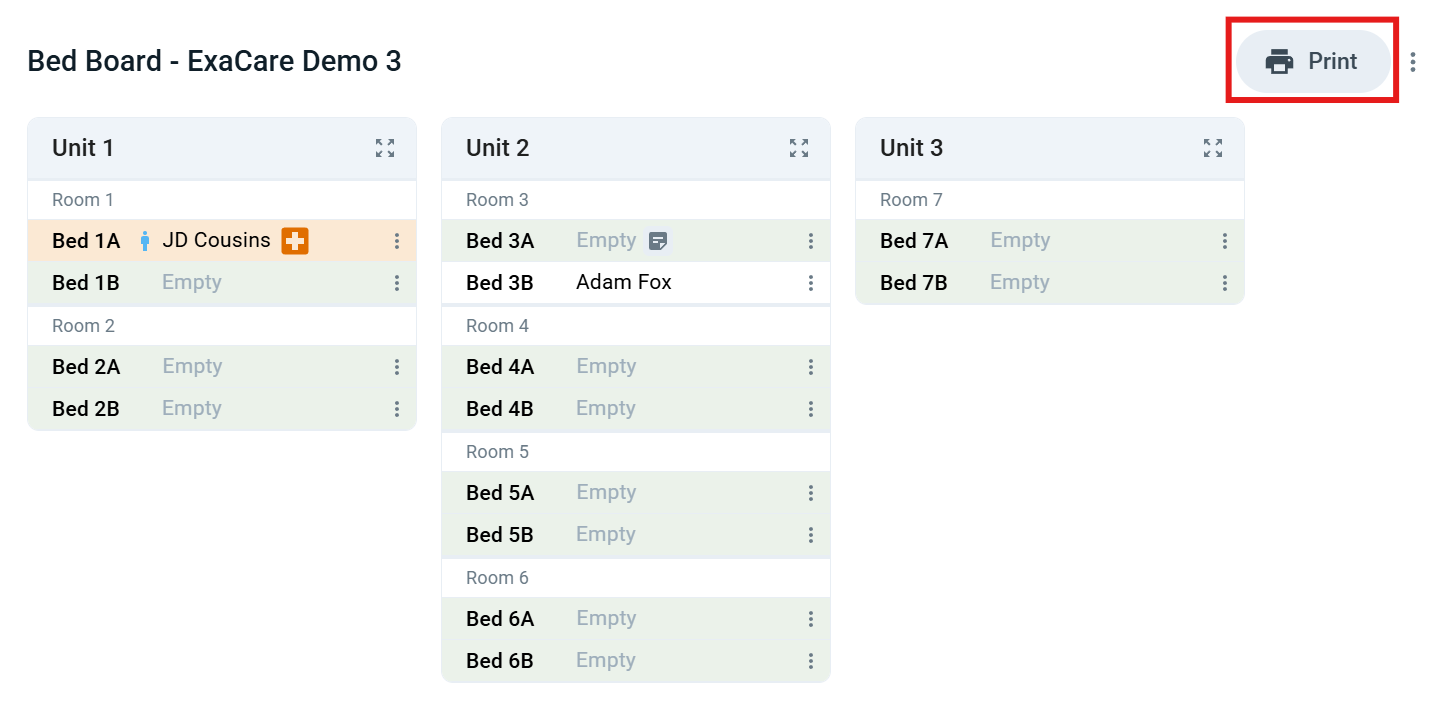Select the empty Bed 7B row
This screenshot has width=1453, height=705.
point(1050,283)
